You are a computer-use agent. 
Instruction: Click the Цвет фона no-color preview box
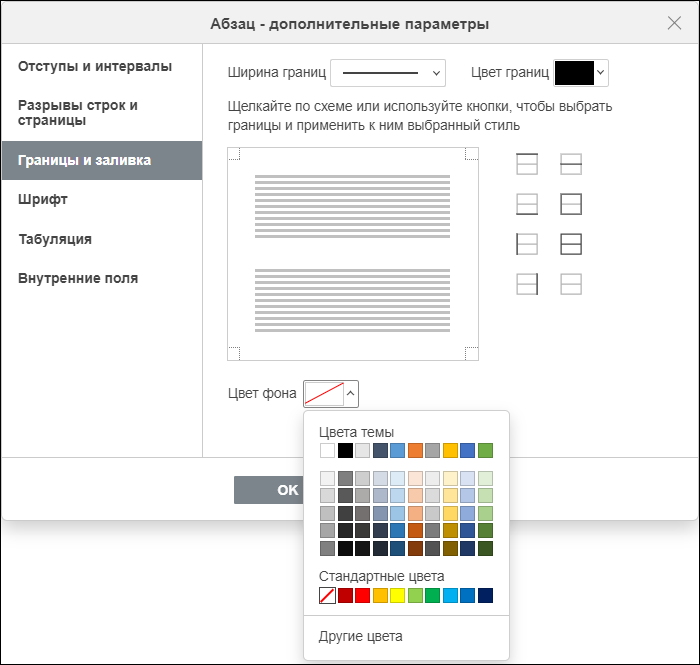click(324, 394)
